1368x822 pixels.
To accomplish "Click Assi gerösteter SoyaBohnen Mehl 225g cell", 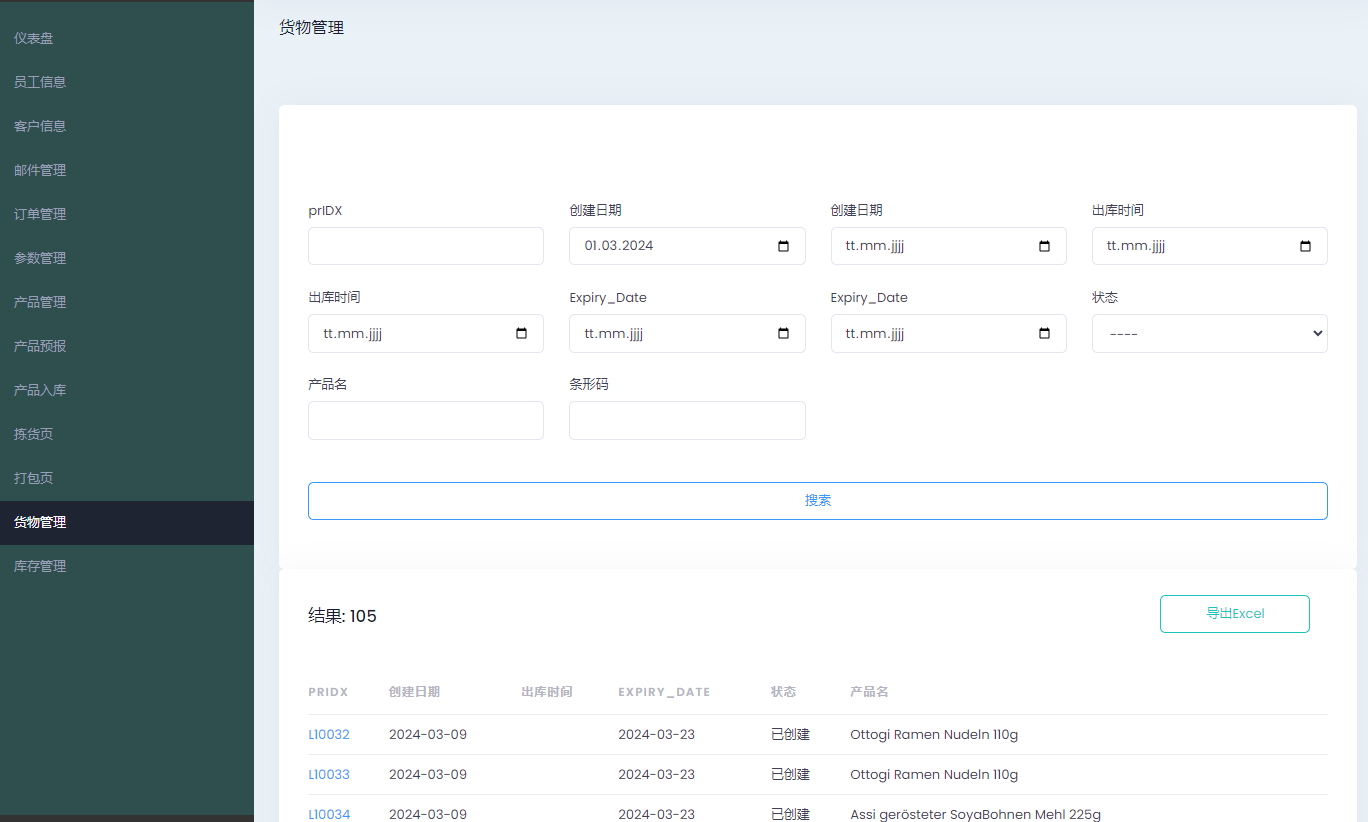I will pos(975,814).
